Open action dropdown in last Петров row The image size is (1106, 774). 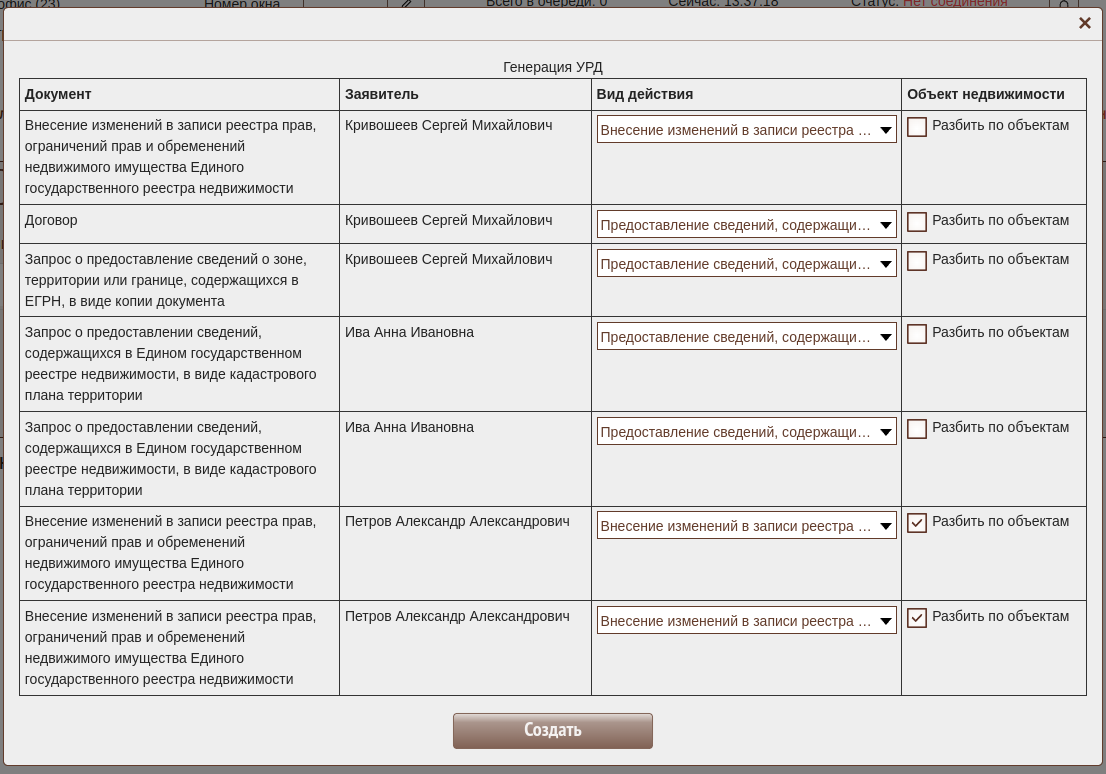click(746, 621)
